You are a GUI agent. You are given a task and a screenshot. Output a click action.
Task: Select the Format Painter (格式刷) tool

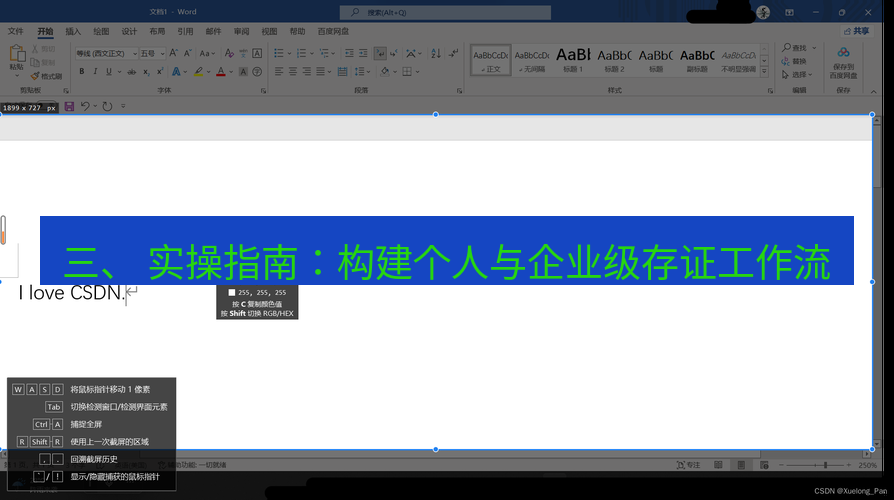coord(46,76)
